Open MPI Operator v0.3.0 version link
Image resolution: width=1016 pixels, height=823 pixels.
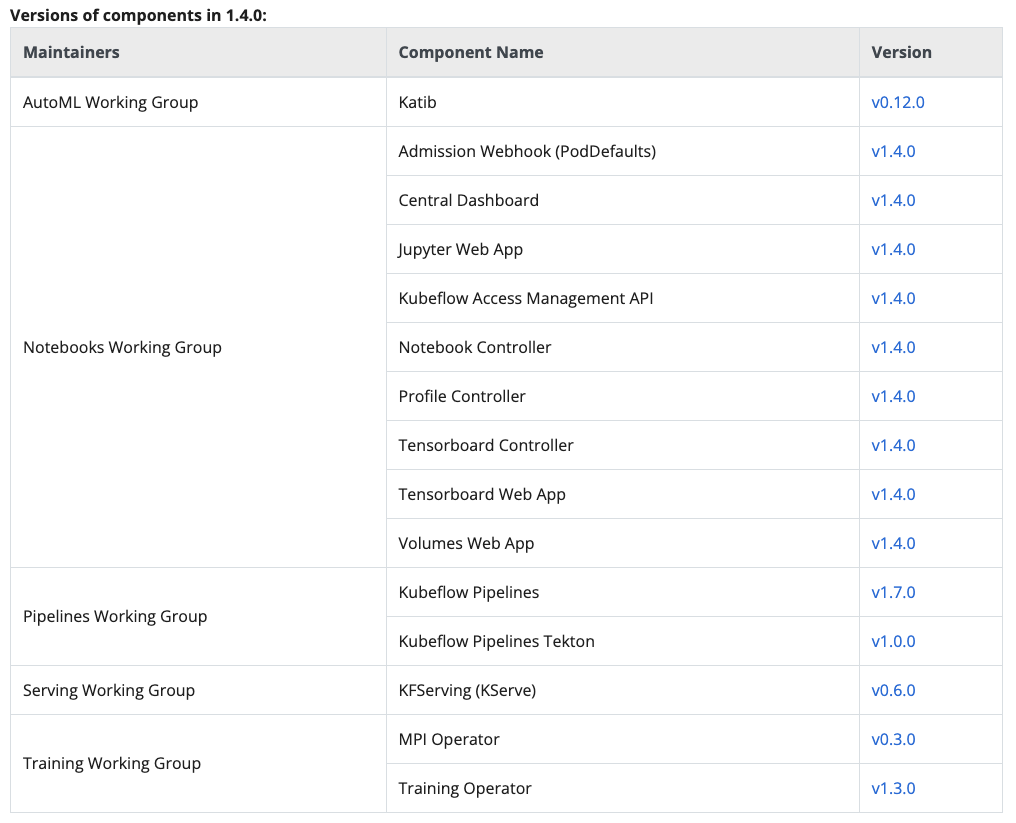(x=893, y=739)
